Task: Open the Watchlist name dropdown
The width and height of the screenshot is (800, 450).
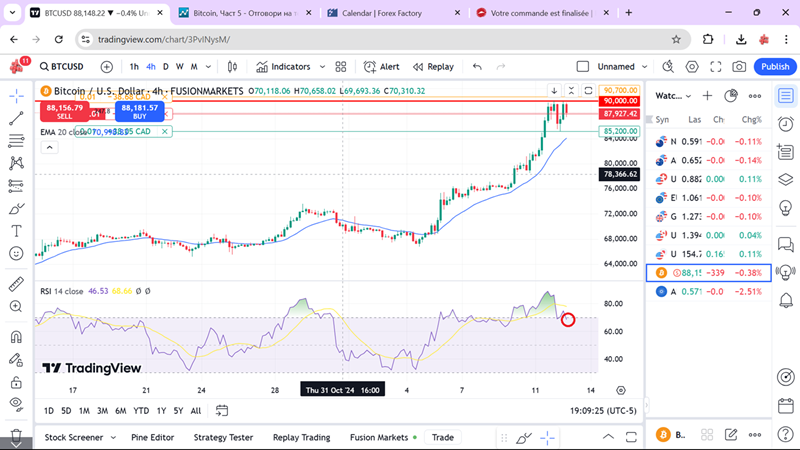Action: [x=673, y=96]
